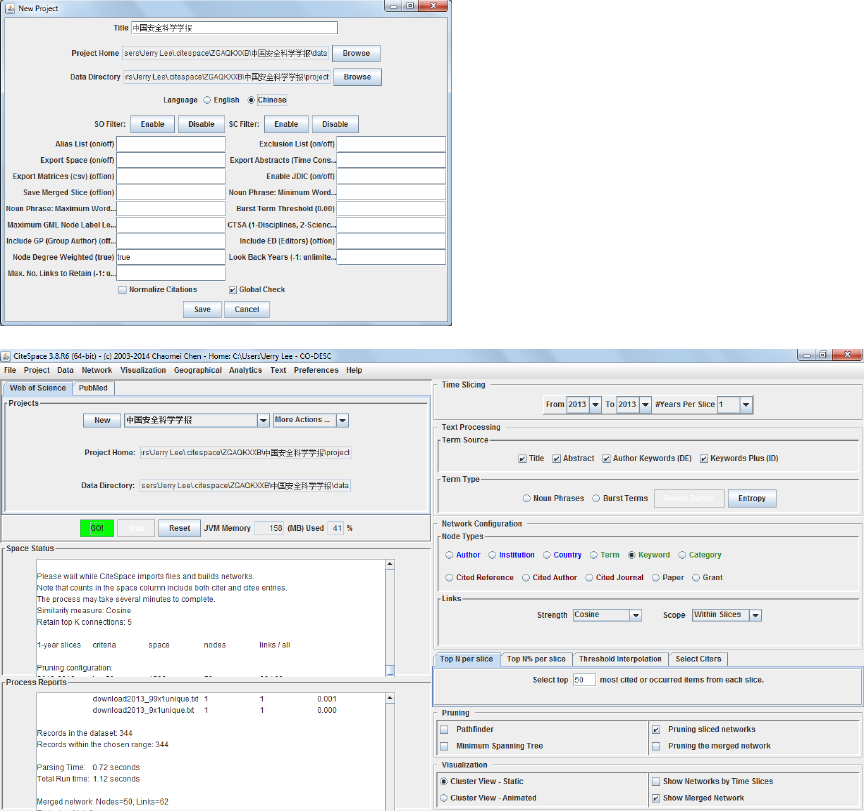Choose the Cited Reference node type

click(449, 577)
